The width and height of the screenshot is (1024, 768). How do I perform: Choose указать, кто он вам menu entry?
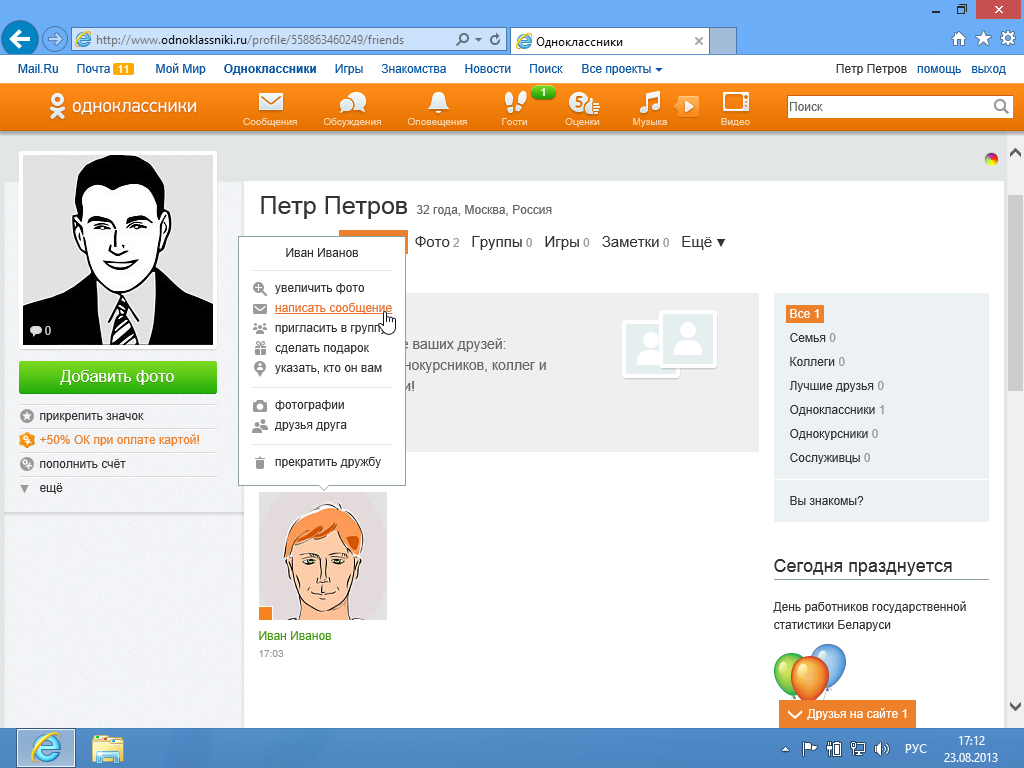tap(328, 368)
